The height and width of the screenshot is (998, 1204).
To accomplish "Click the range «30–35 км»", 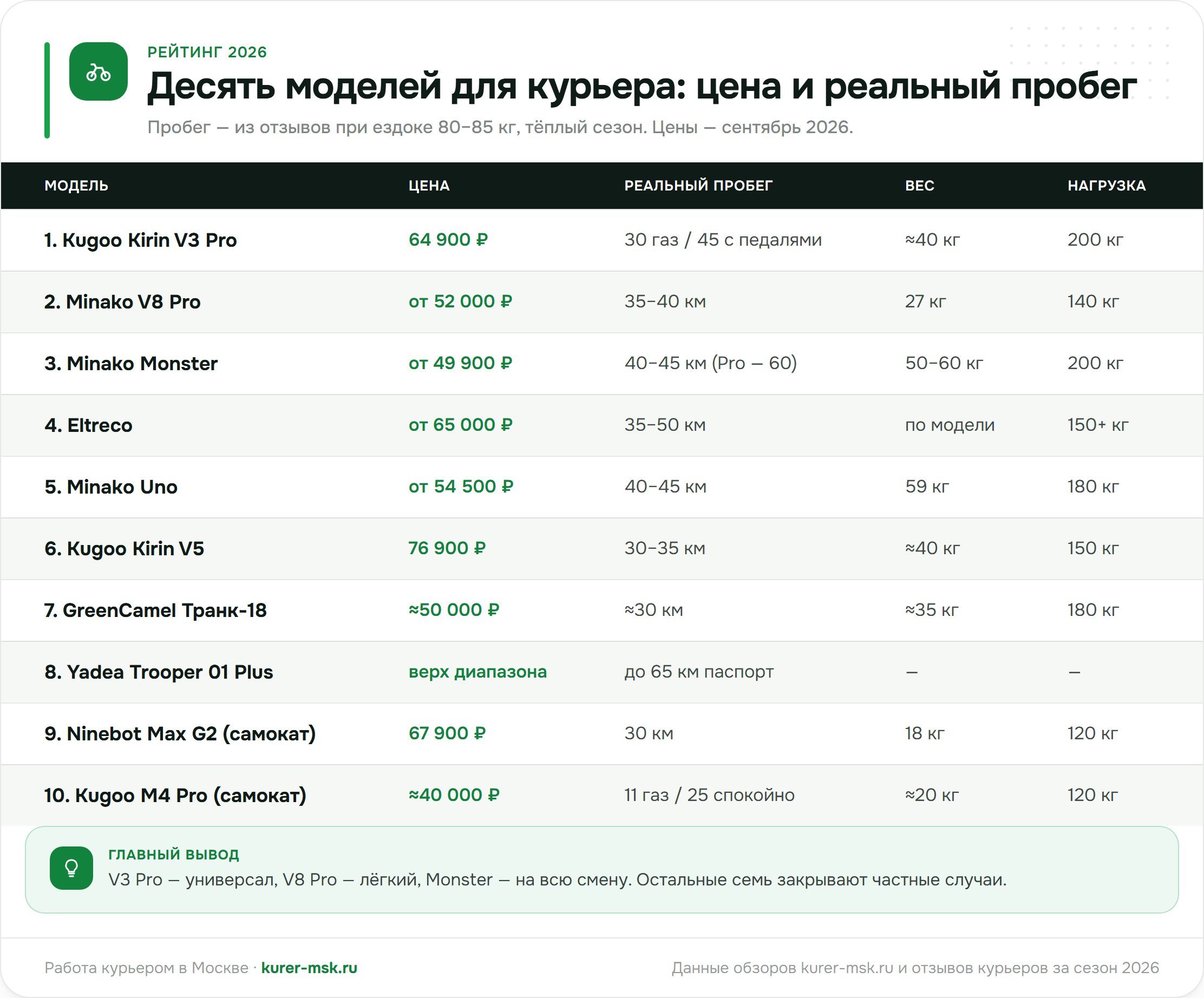I will click(x=665, y=548).
